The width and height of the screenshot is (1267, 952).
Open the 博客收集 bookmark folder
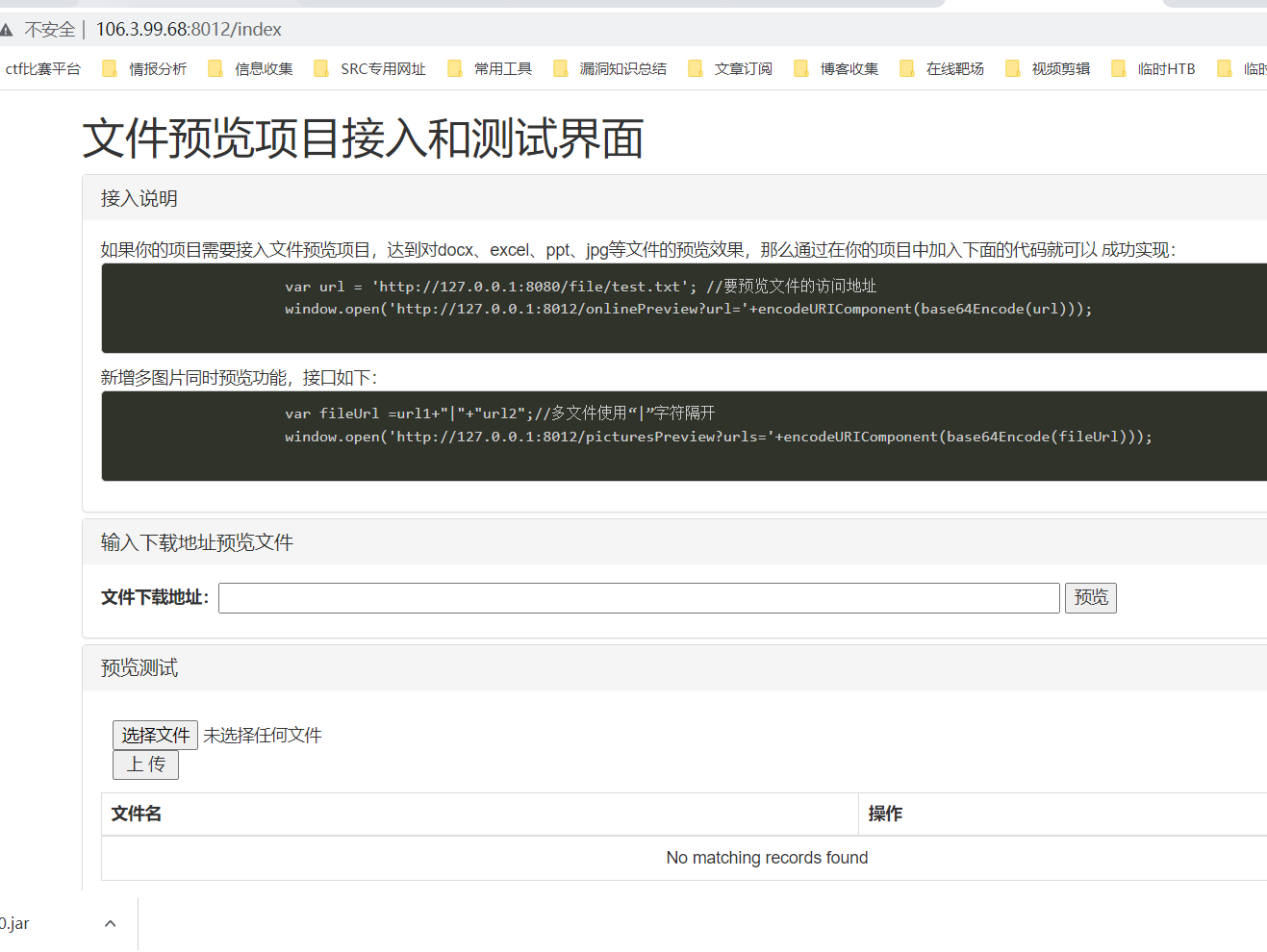click(x=836, y=69)
